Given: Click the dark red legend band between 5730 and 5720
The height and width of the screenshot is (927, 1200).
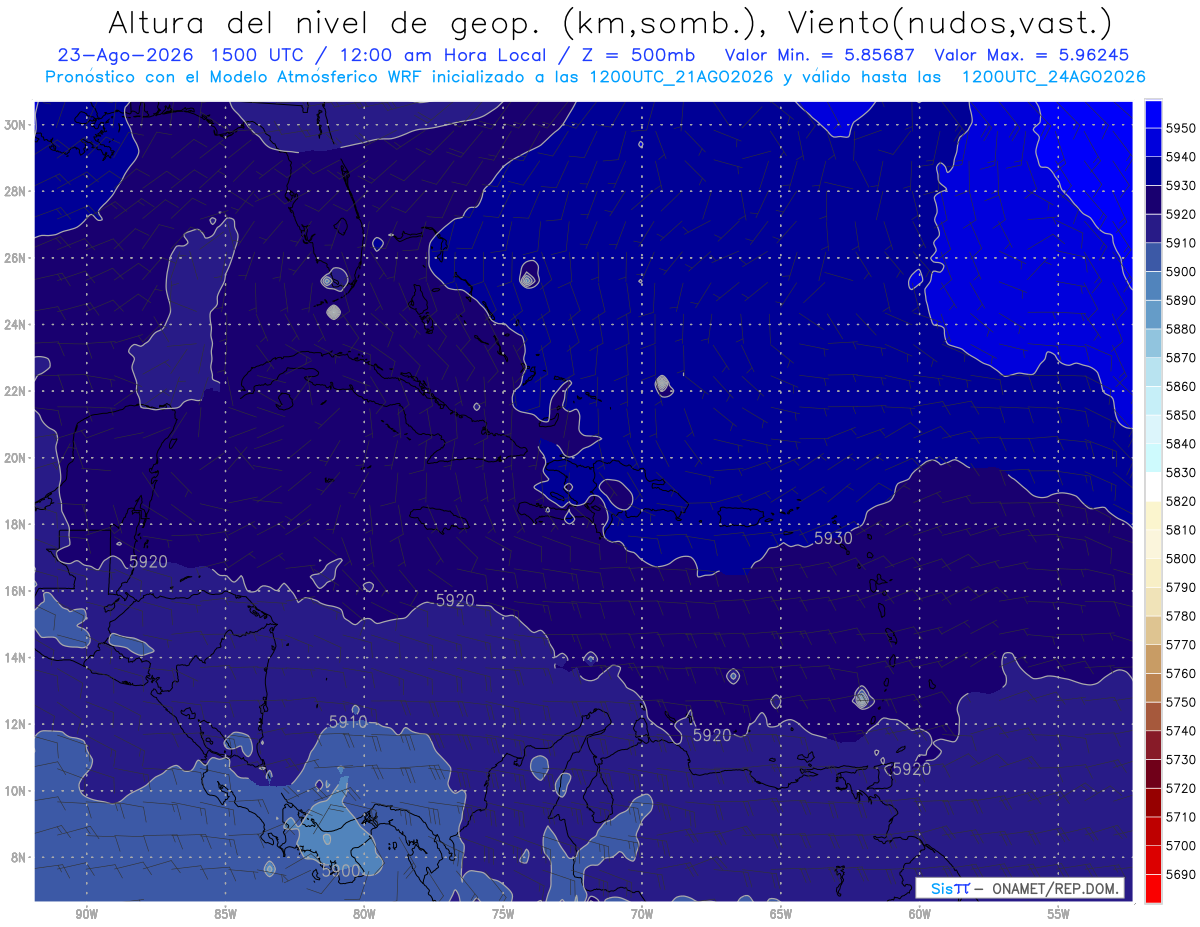Looking at the screenshot, I should point(1153,773).
